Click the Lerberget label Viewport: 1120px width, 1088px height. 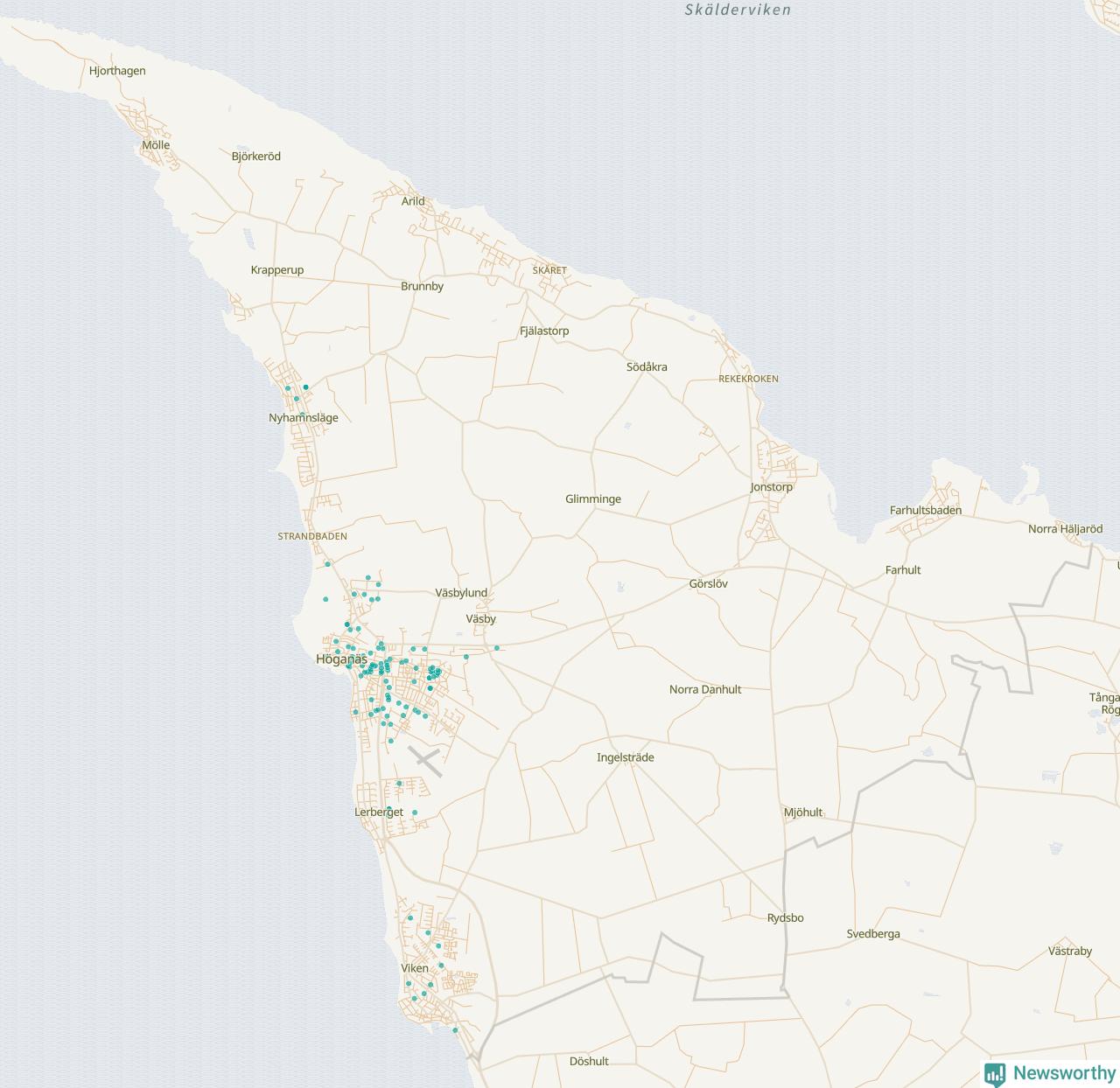click(x=379, y=813)
